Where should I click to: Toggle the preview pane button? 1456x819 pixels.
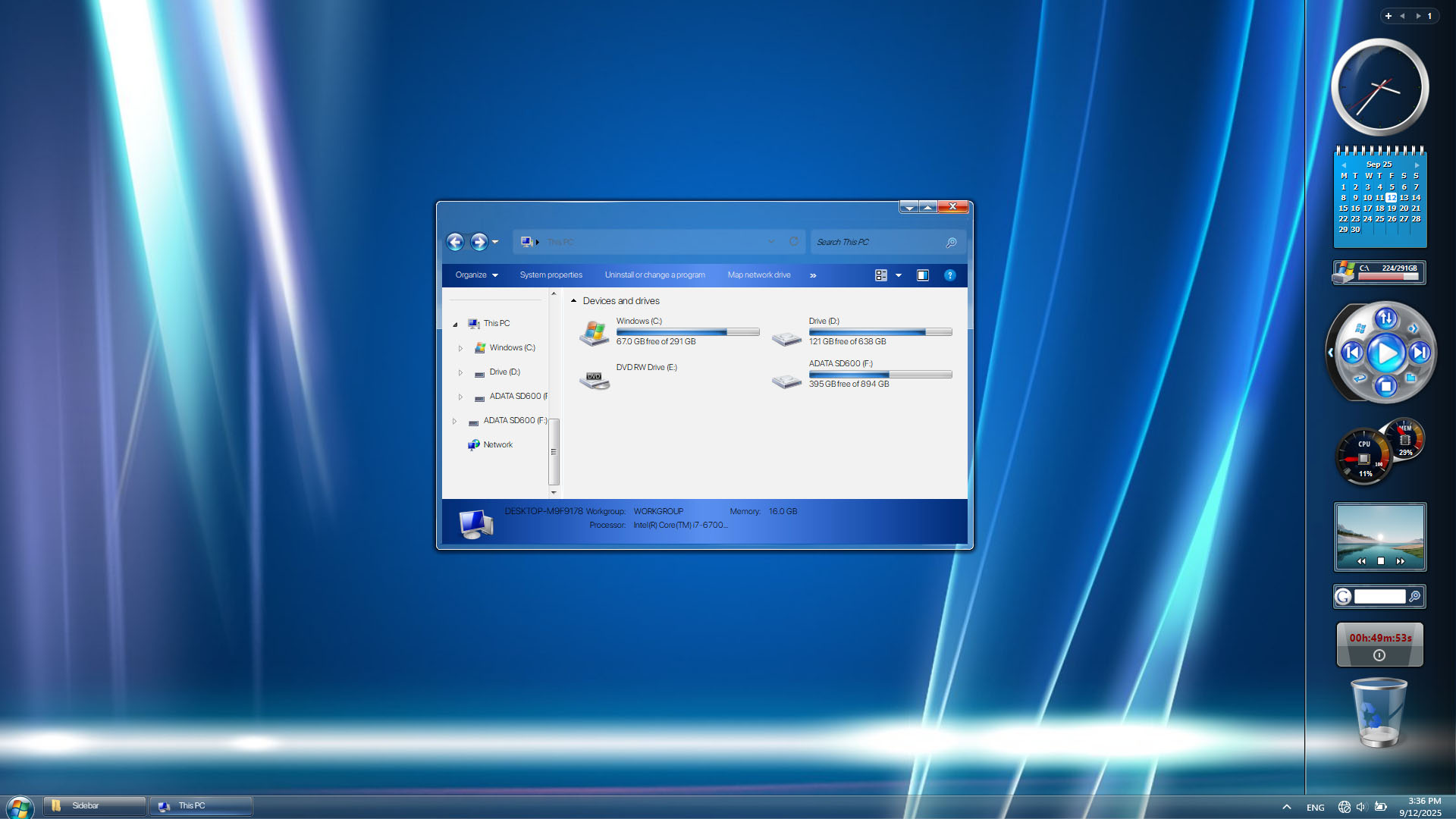pyautogui.click(x=922, y=275)
